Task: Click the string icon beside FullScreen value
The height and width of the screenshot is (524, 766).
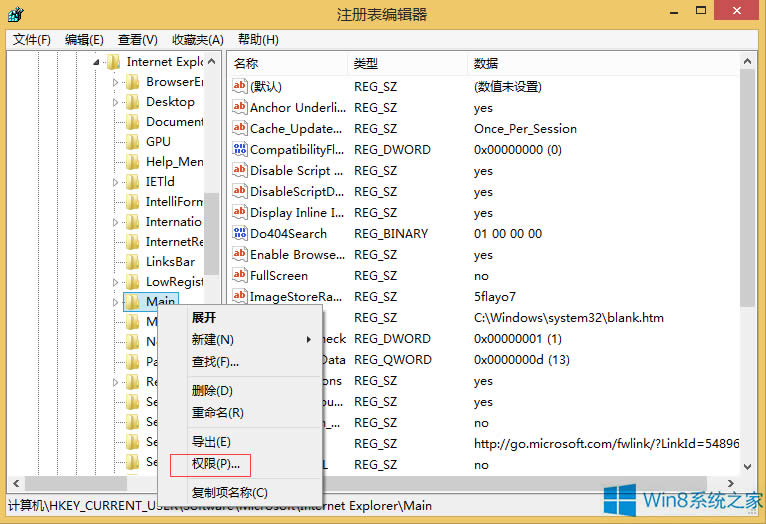Action: [x=239, y=275]
